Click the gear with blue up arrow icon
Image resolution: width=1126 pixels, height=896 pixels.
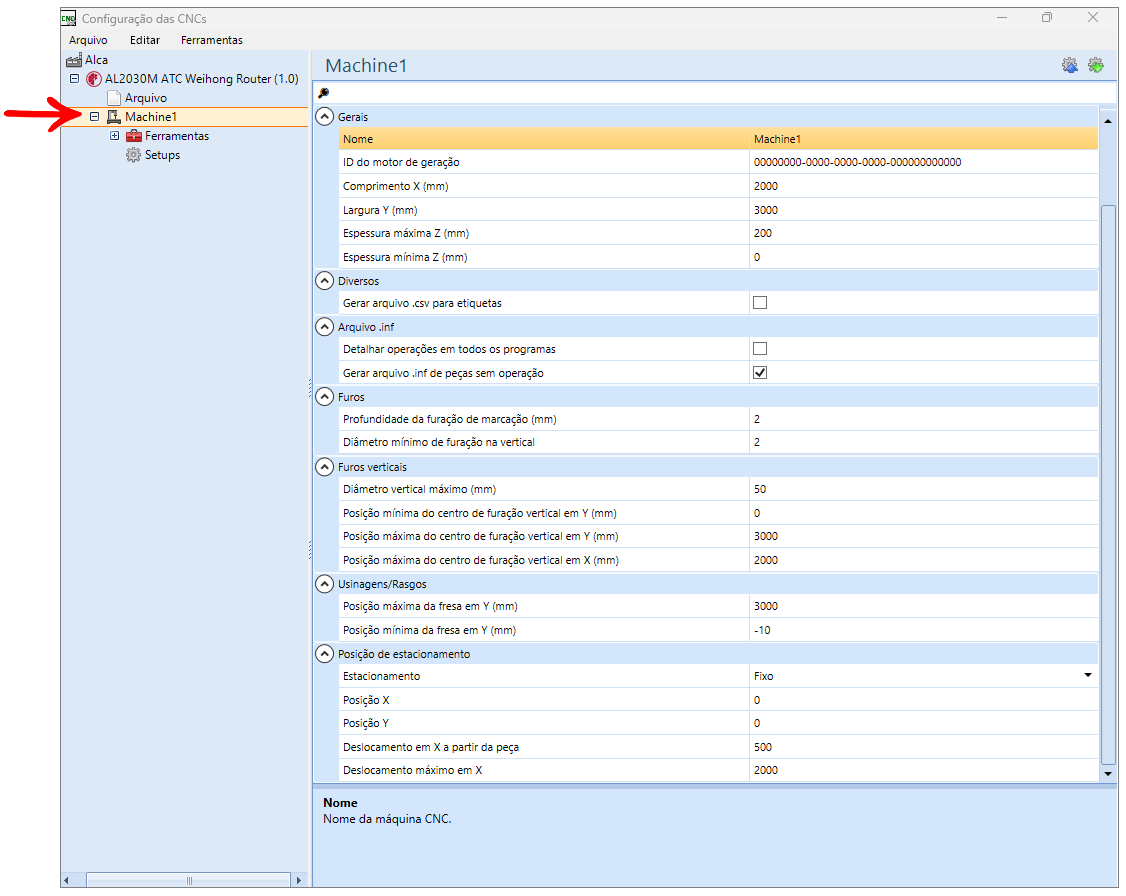1070,66
